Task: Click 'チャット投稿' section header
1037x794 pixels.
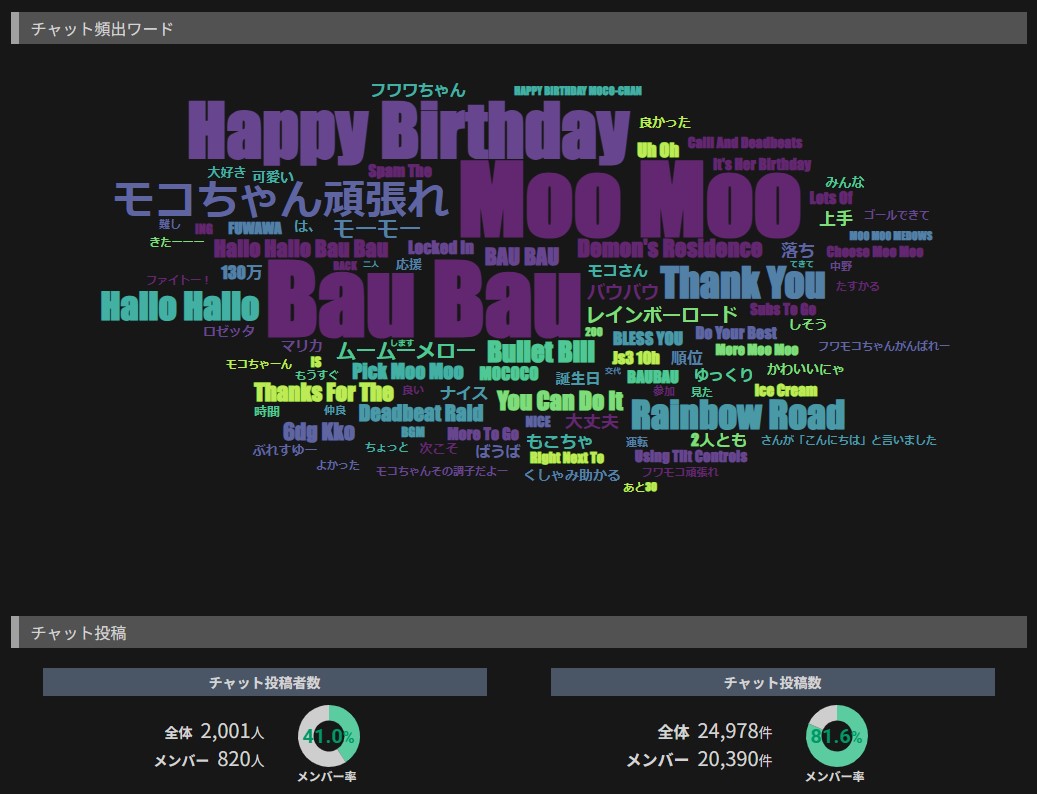Action: coord(518,633)
